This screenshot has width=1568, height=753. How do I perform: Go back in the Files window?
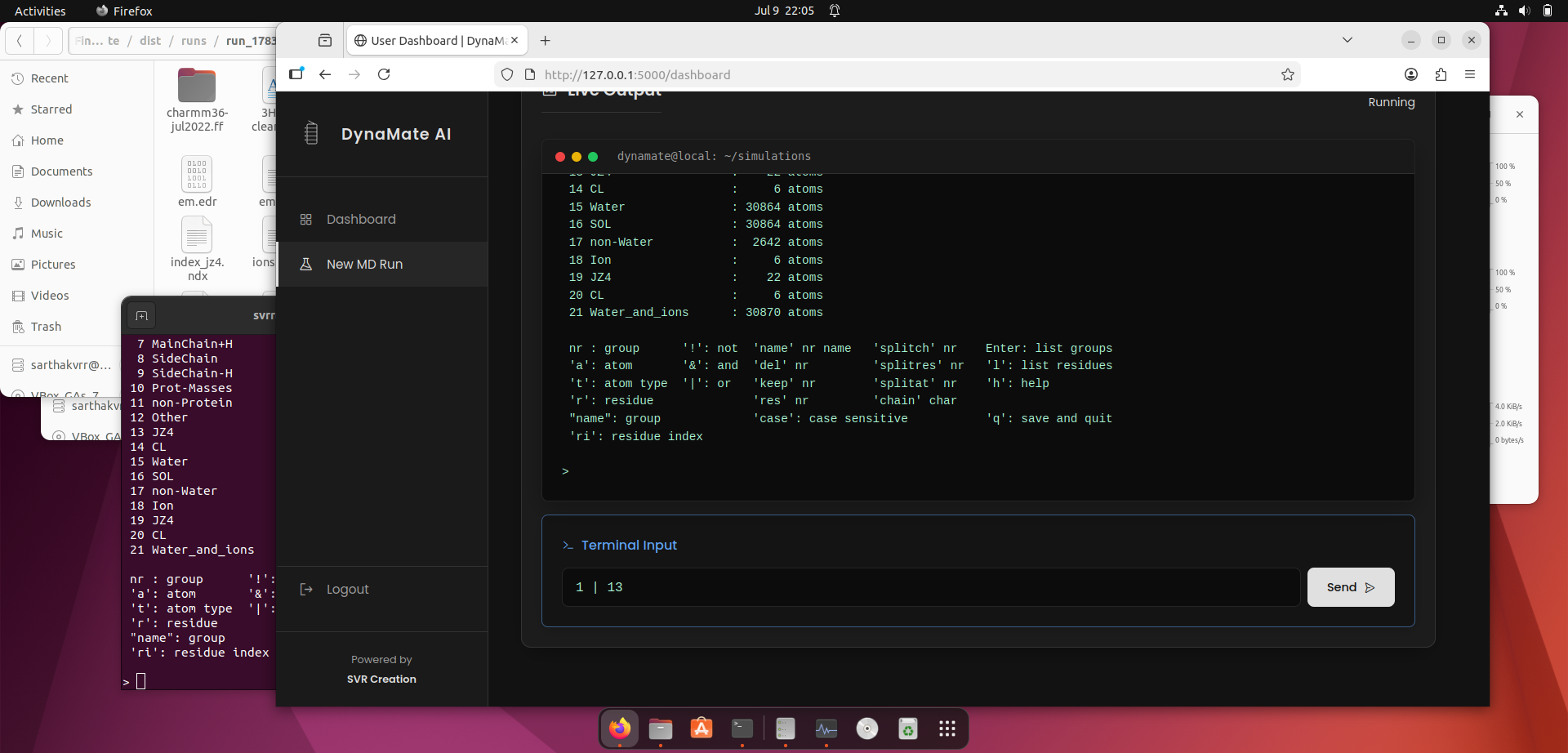pos(20,41)
